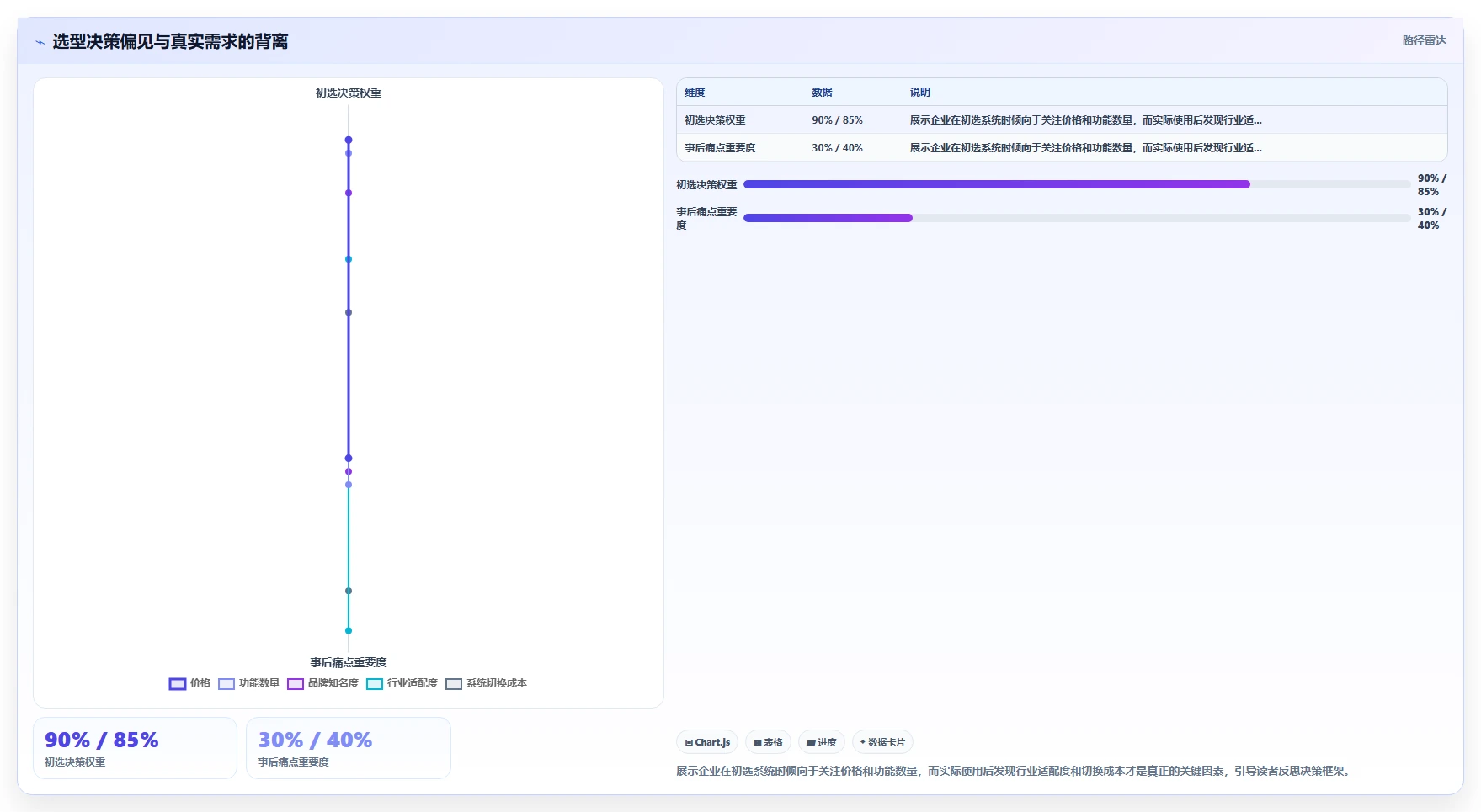This screenshot has height=812, width=1481.
Task: Toggle the 品牌知名度 legend swatch
Action: 296,684
